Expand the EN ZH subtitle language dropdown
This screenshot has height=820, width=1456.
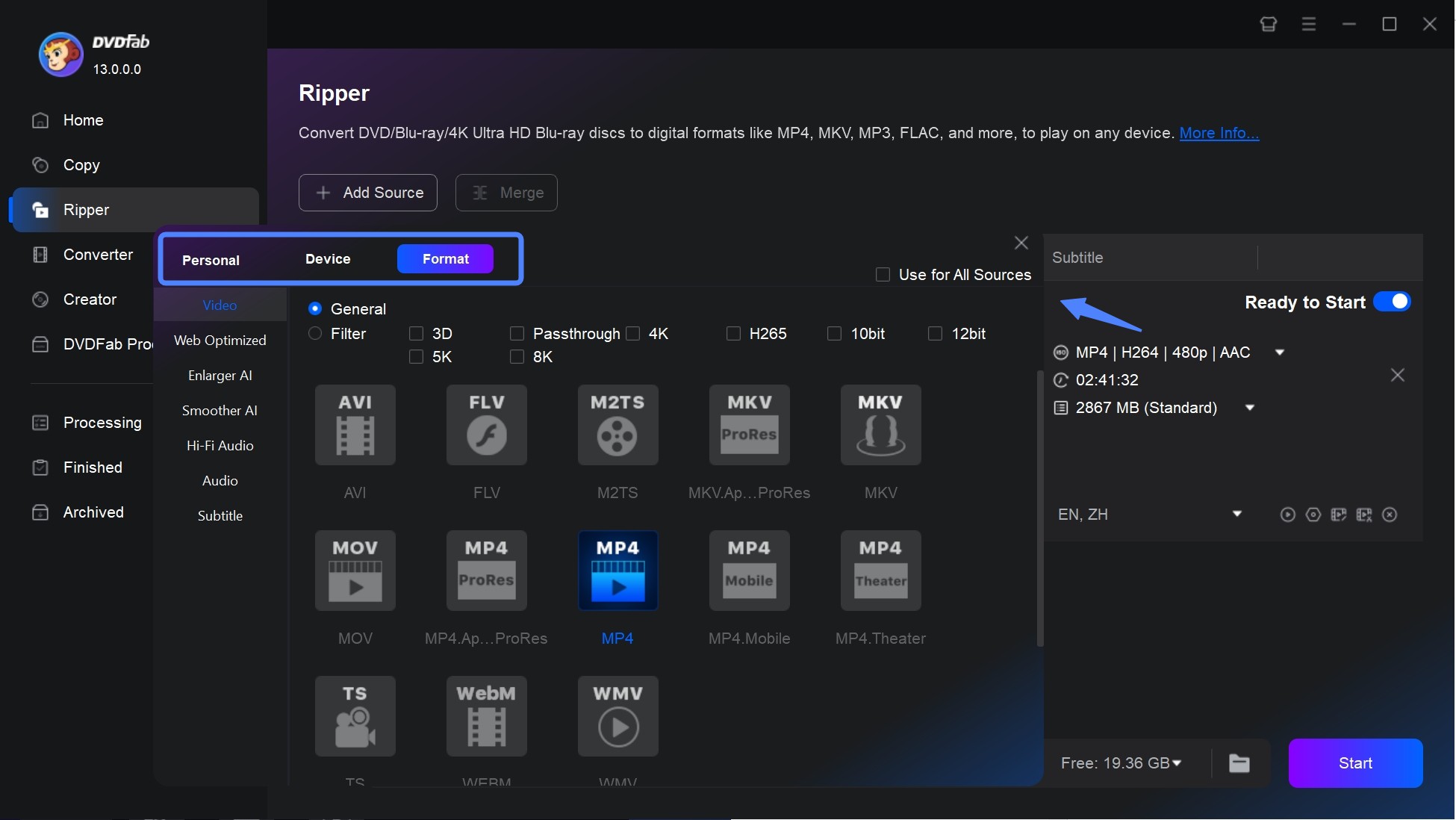click(1237, 514)
